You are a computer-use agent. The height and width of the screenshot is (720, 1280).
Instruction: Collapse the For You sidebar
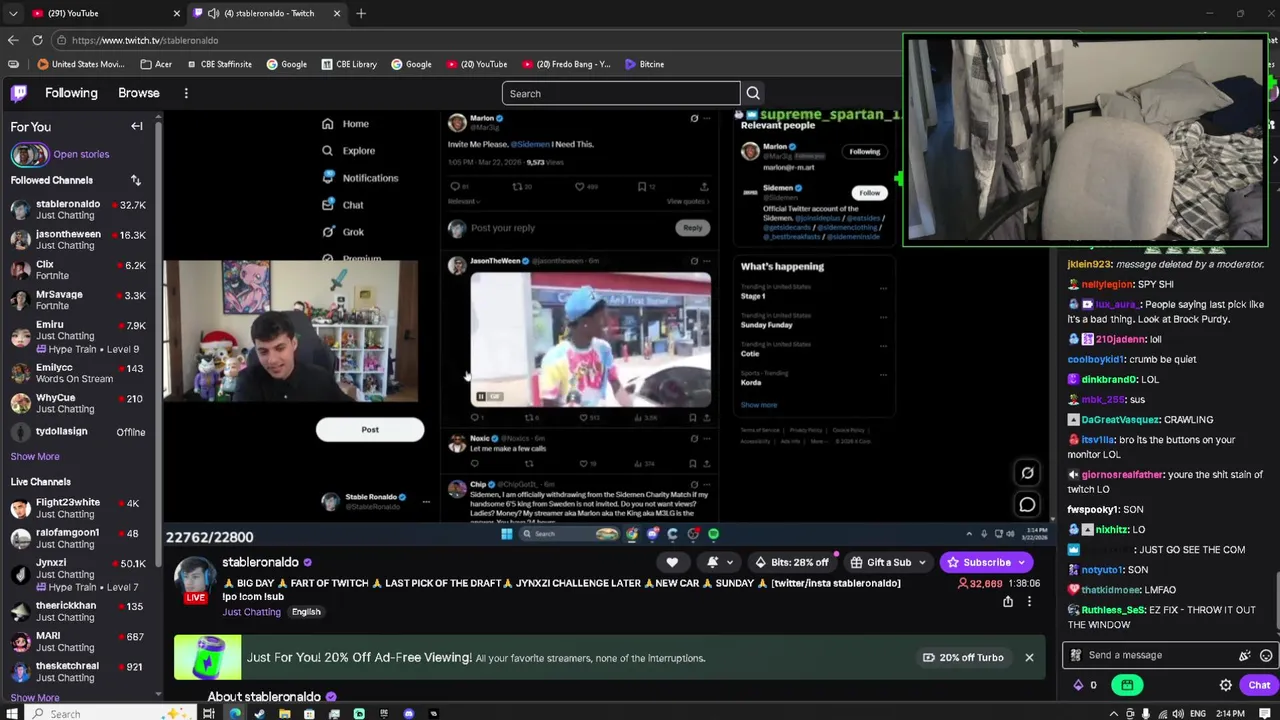(x=137, y=127)
